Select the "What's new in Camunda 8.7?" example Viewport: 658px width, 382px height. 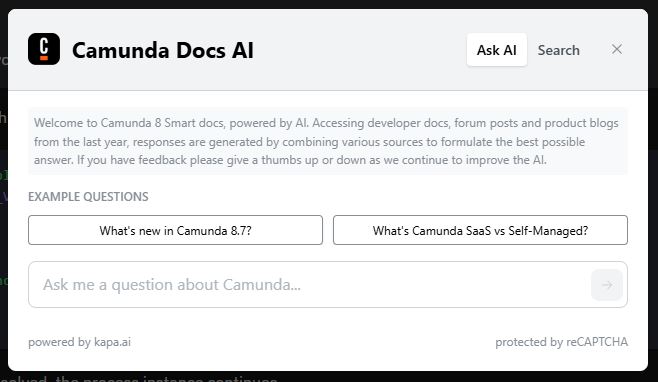click(x=175, y=230)
